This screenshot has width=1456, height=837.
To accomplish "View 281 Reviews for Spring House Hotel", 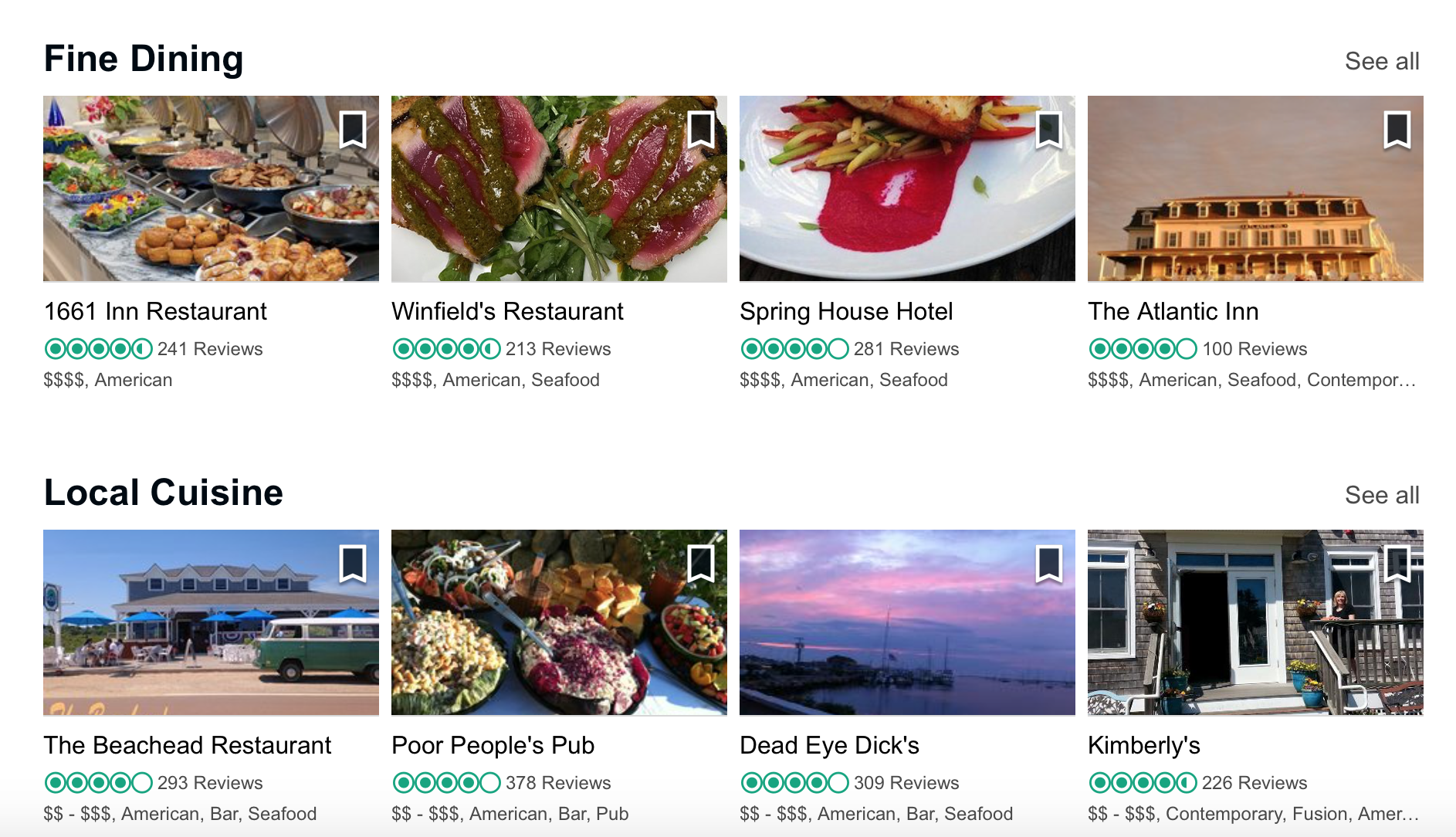I will pyautogui.click(x=906, y=349).
